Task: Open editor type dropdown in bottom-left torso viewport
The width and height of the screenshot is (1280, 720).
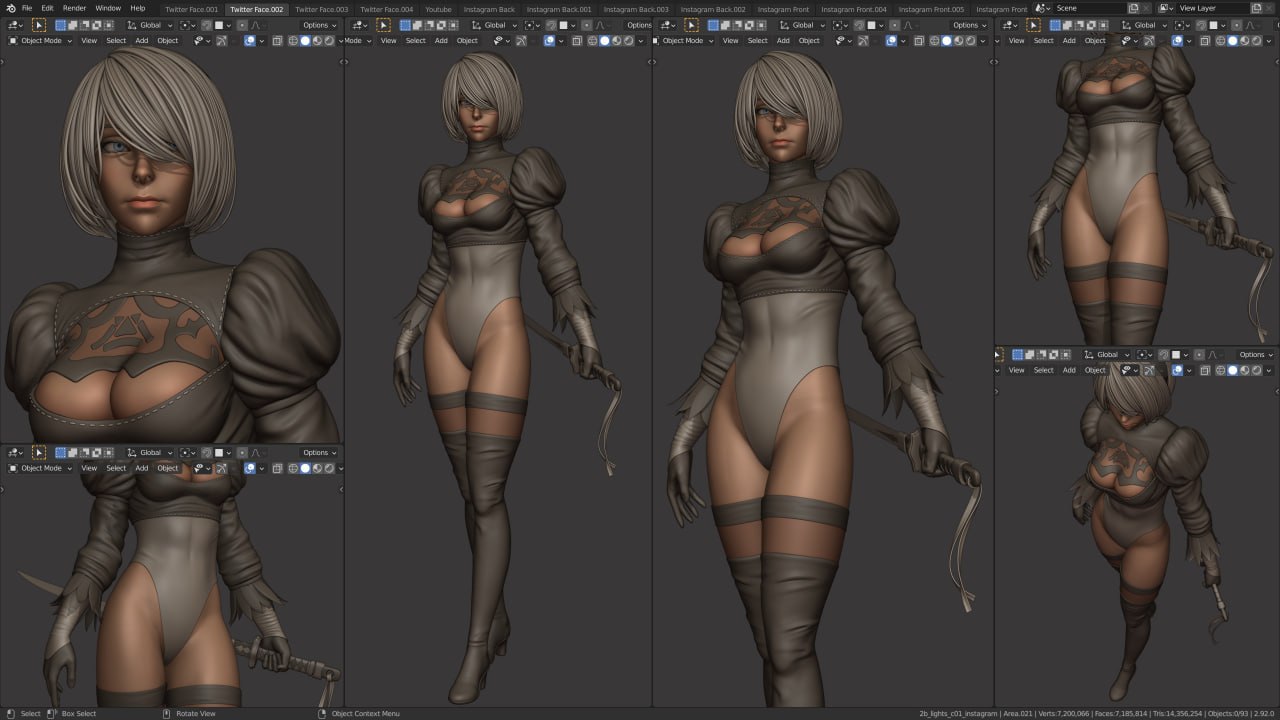Action: click(x=15, y=453)
